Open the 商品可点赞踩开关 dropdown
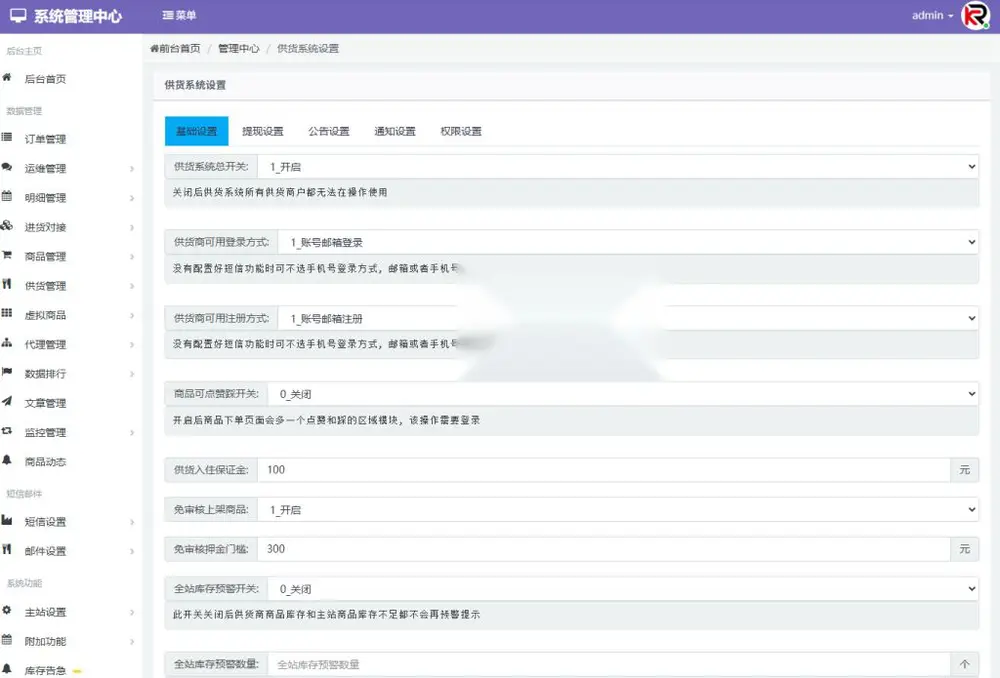The height and width of the screenshot is (678, 1000). [x=623, y=394]
